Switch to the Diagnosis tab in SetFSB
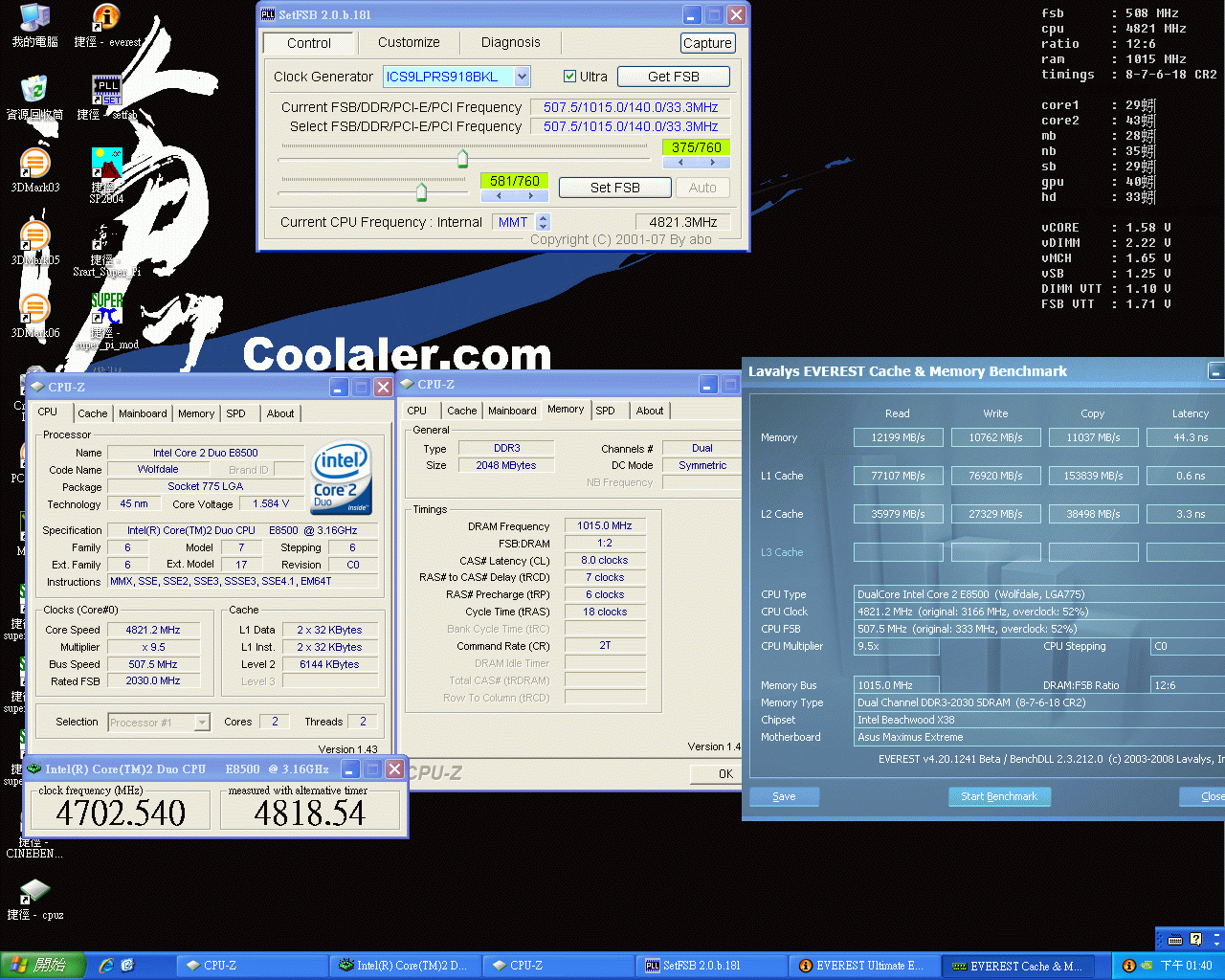 click(x=511, y=42)
